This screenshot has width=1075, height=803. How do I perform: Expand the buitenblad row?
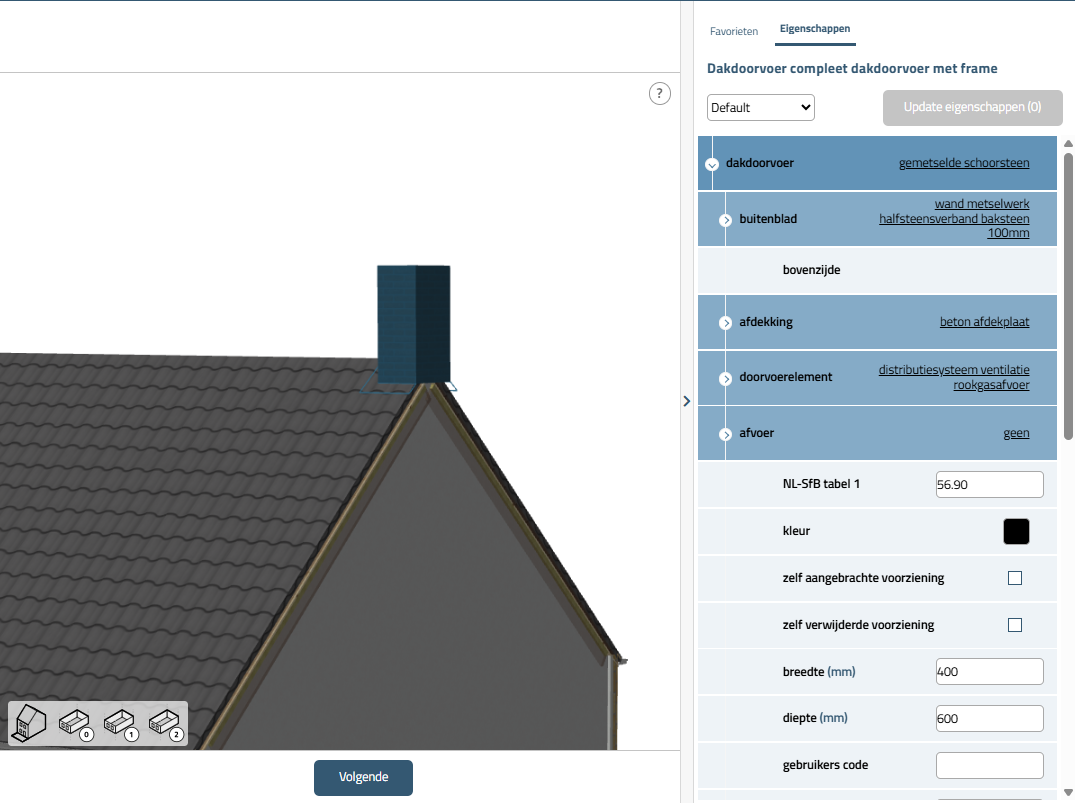point(726,219)
